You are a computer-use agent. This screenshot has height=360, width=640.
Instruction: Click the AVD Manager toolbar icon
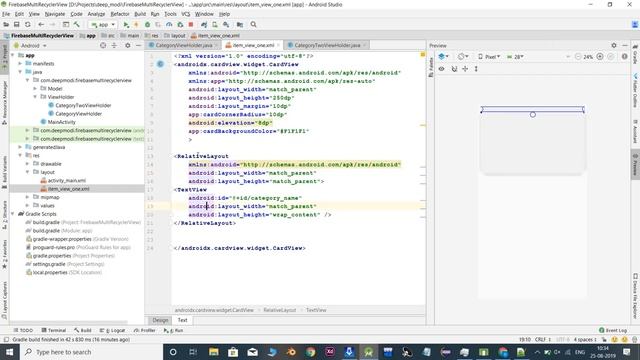[x=215, y=25]
